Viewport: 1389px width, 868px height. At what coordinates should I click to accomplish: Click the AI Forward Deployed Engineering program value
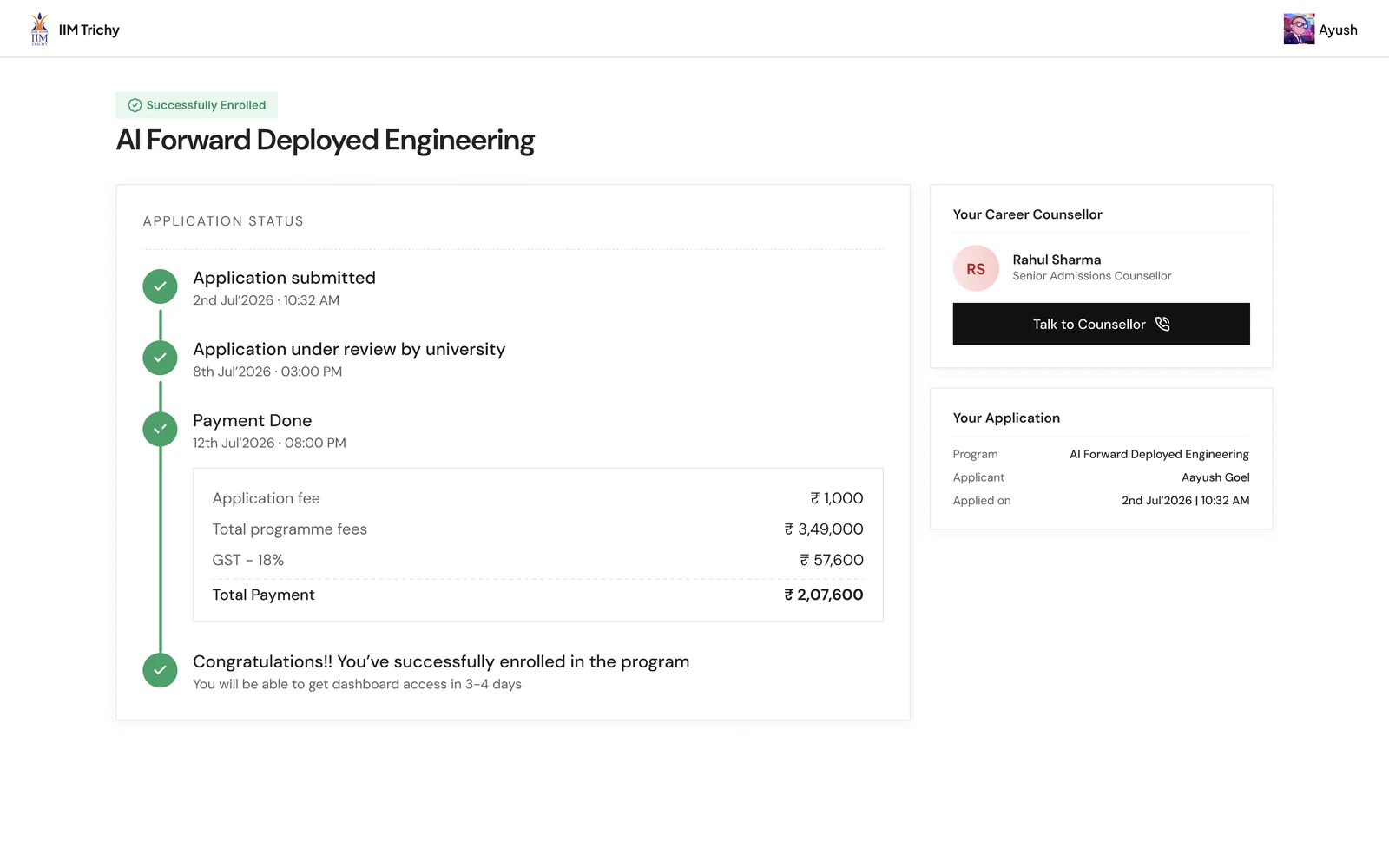[1159, 454]
